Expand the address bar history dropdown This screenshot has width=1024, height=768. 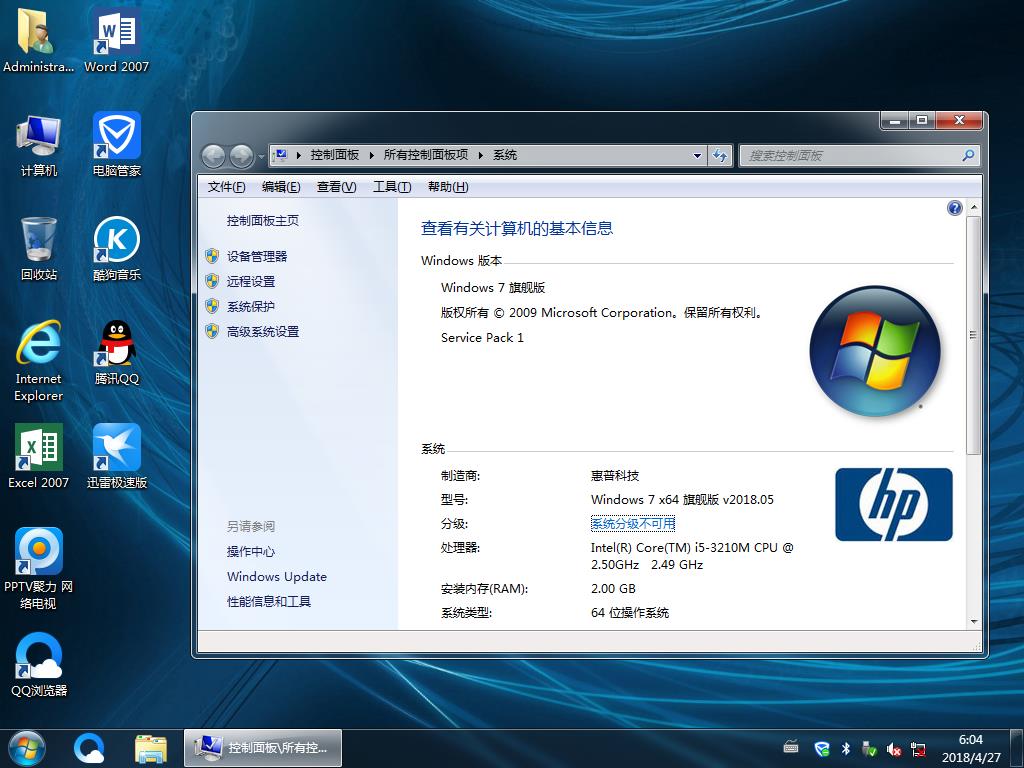click(697, 156)
